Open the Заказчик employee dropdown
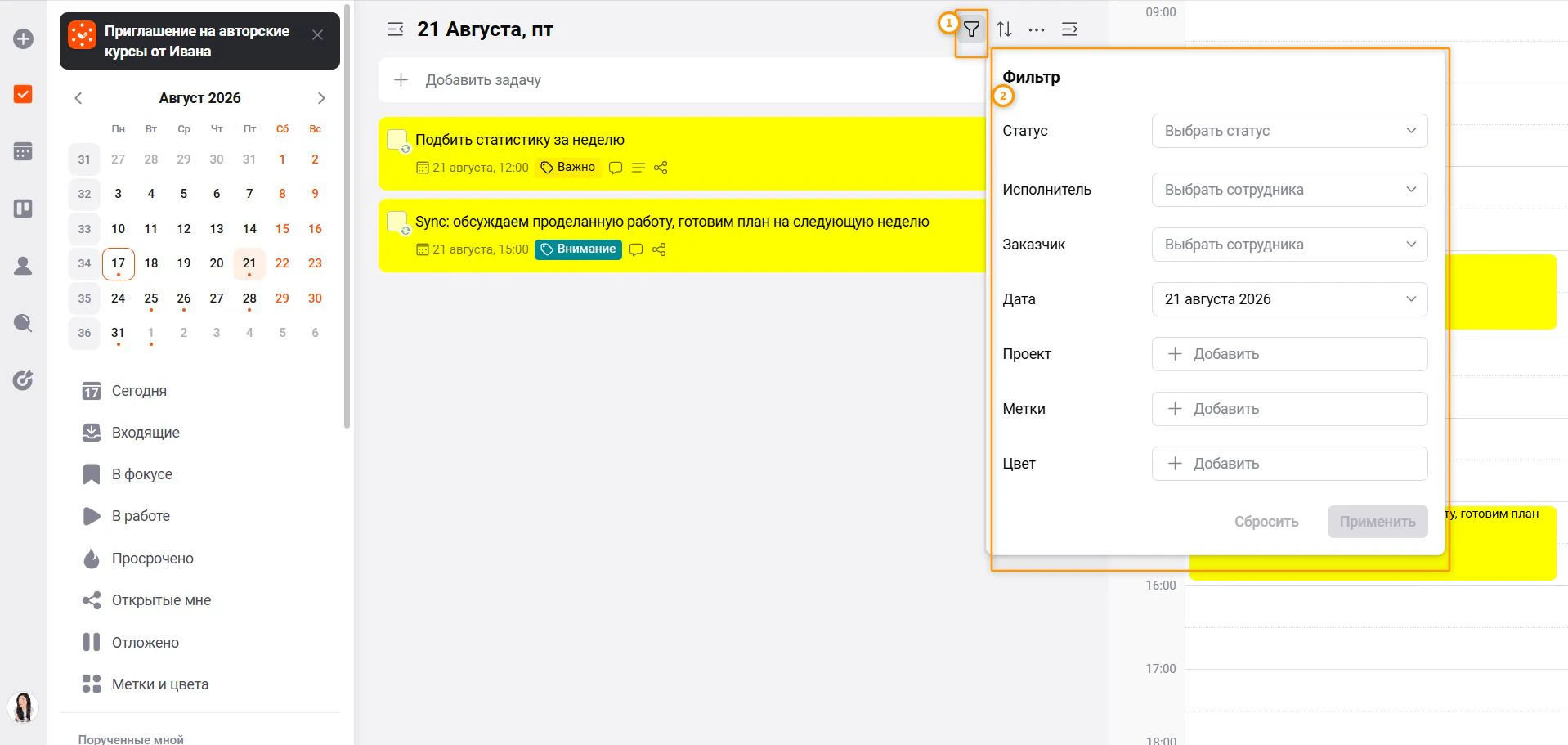 click(x=1289, y=245)
